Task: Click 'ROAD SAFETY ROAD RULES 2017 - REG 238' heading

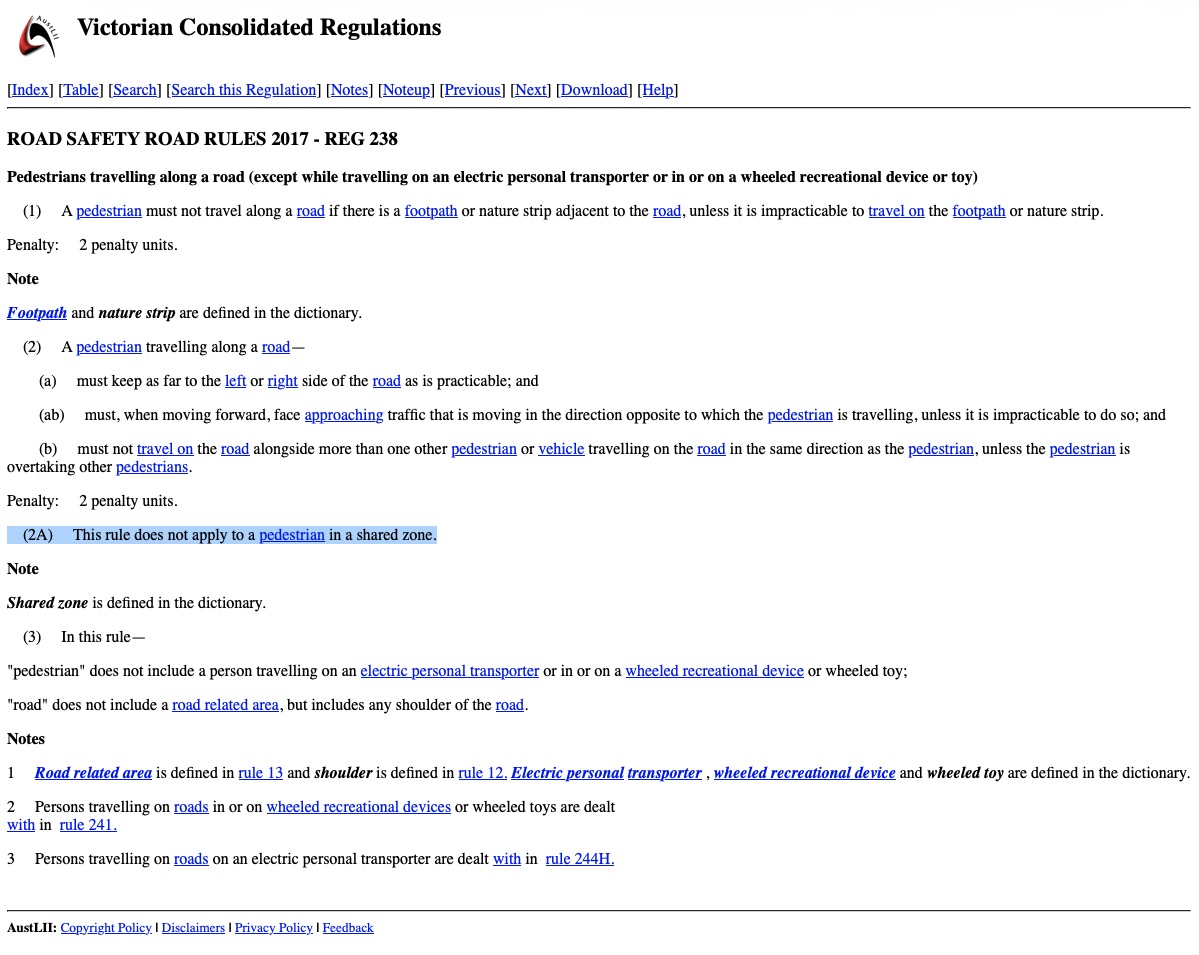Action: (203, 139)
